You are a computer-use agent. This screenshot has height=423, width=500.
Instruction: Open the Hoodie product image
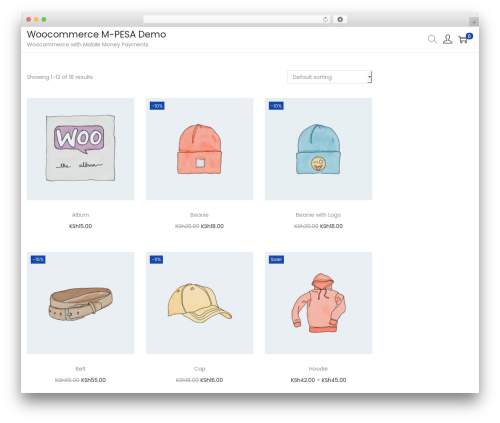tap(318, 303)
